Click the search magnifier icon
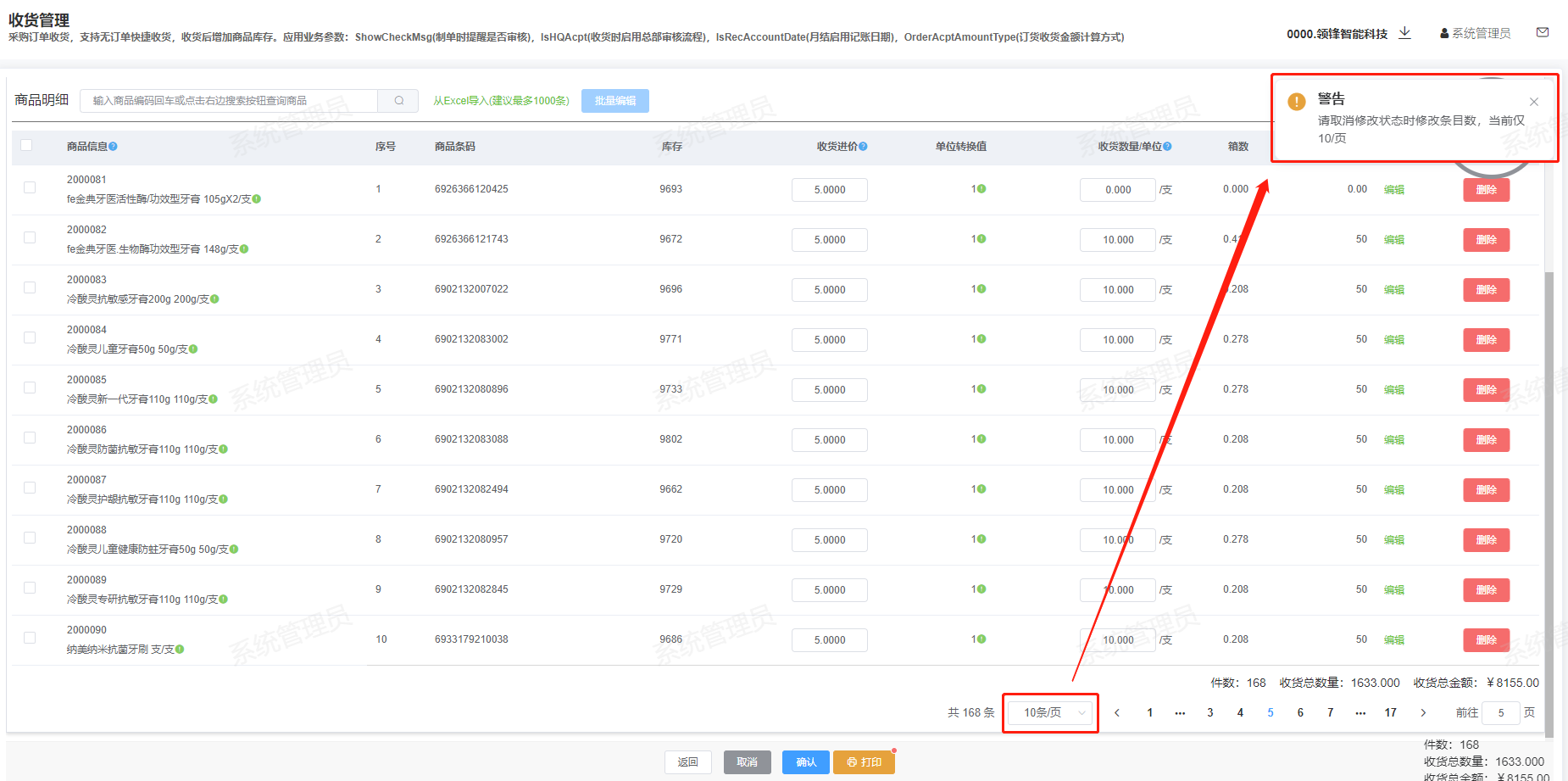Viewport: 1568px width, 781px height. point(398,101)
